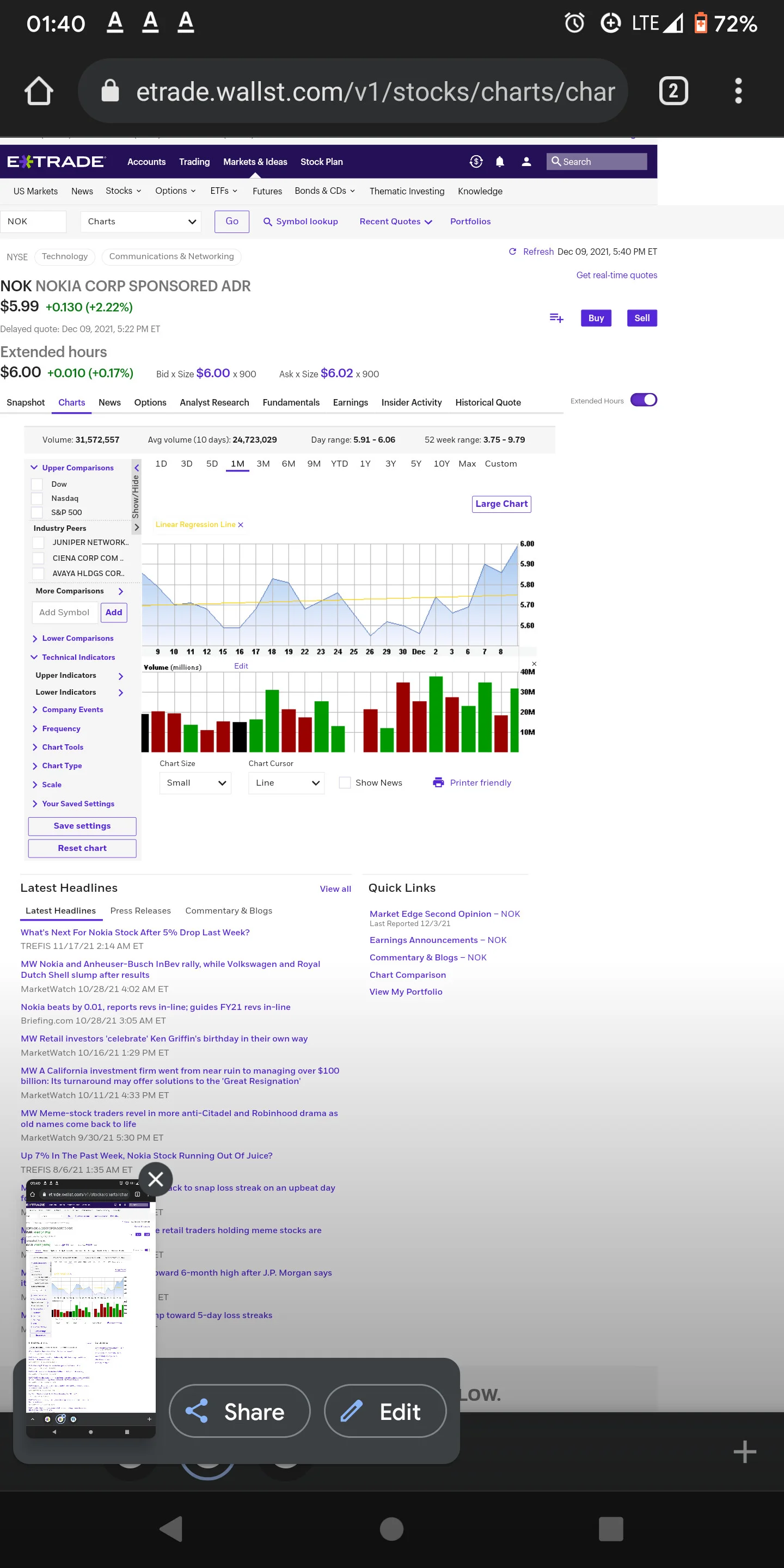Add NOK to watchlist icon
The width and height of the screenshot is (784, 1568).
tap(556, 318)
